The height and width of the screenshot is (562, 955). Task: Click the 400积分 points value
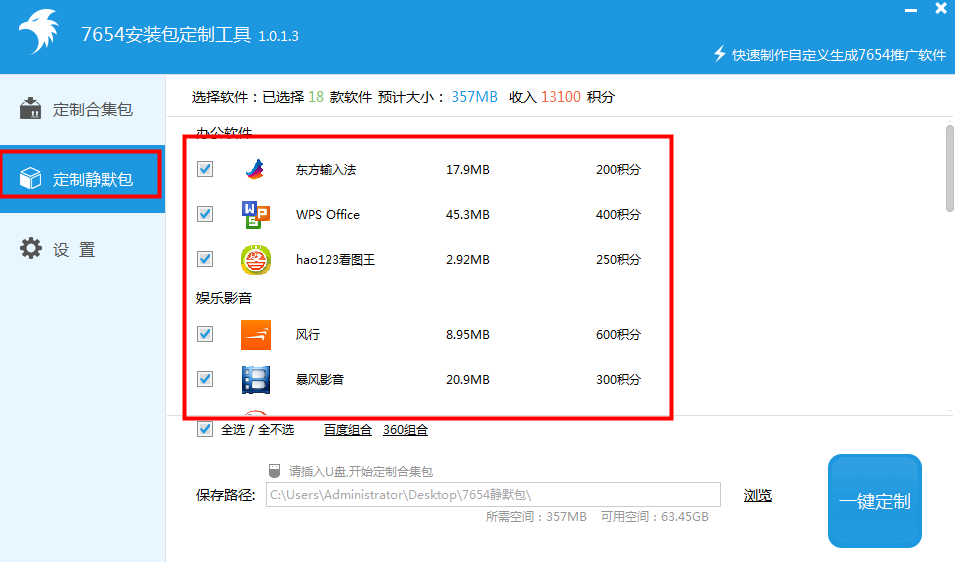pos(618,215)
